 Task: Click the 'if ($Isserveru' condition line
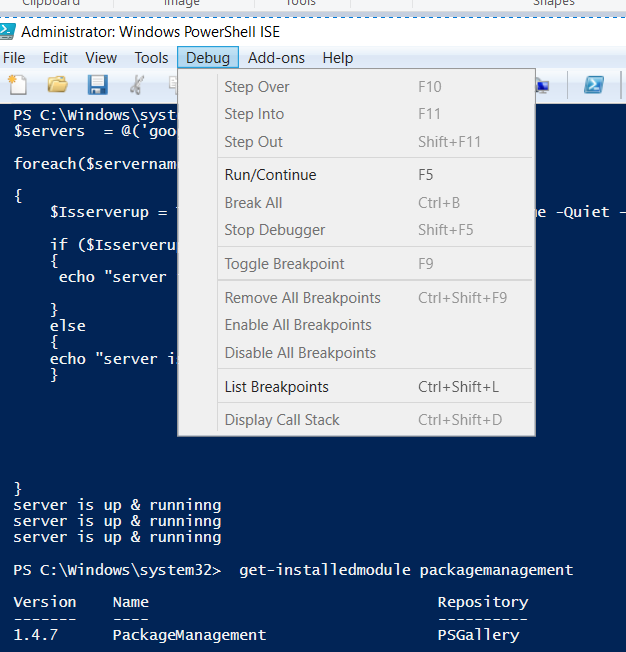pos(114,244)
